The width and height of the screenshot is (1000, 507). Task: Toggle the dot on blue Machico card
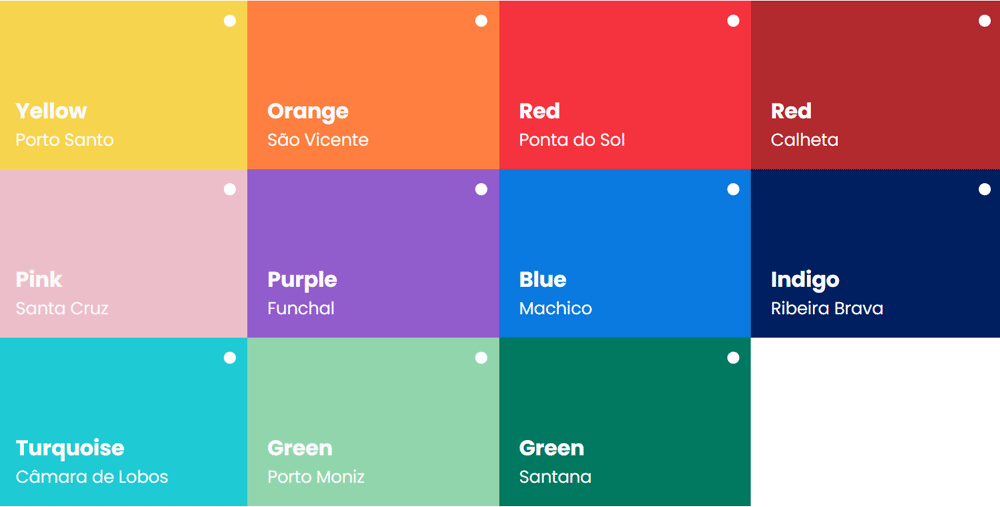733,189
